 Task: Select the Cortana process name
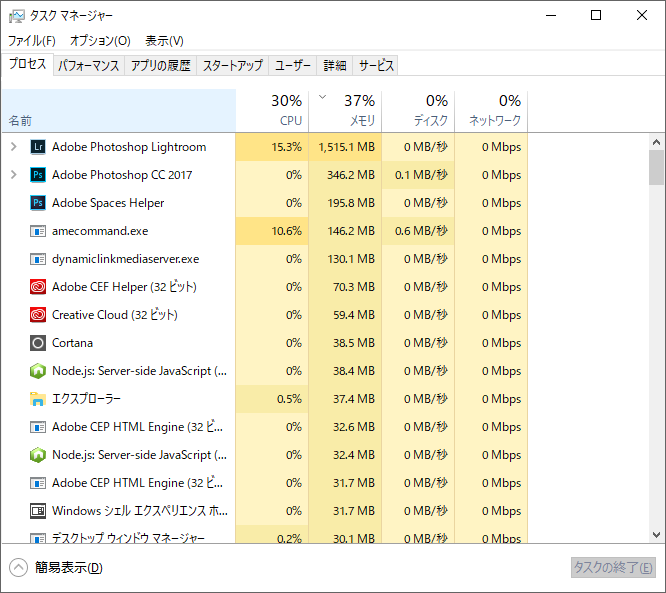[x=72, y=343]
